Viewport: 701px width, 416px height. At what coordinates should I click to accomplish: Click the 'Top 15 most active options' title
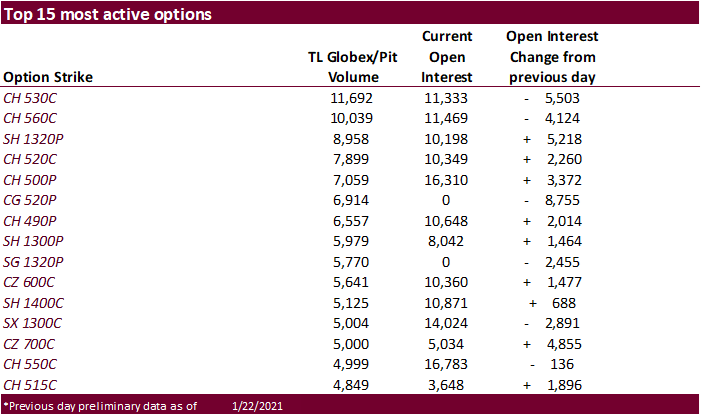pyautogui.click(x=107, y=14)
